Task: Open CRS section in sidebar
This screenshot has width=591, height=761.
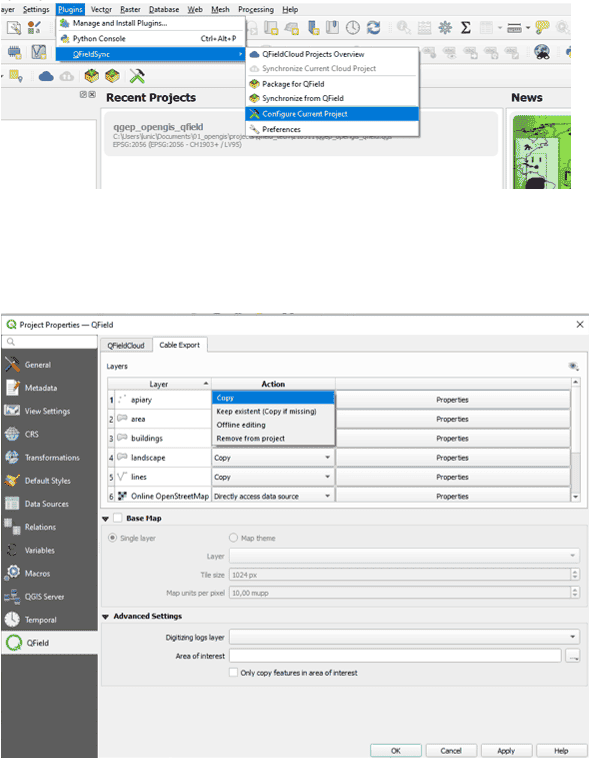Action: 49,434
